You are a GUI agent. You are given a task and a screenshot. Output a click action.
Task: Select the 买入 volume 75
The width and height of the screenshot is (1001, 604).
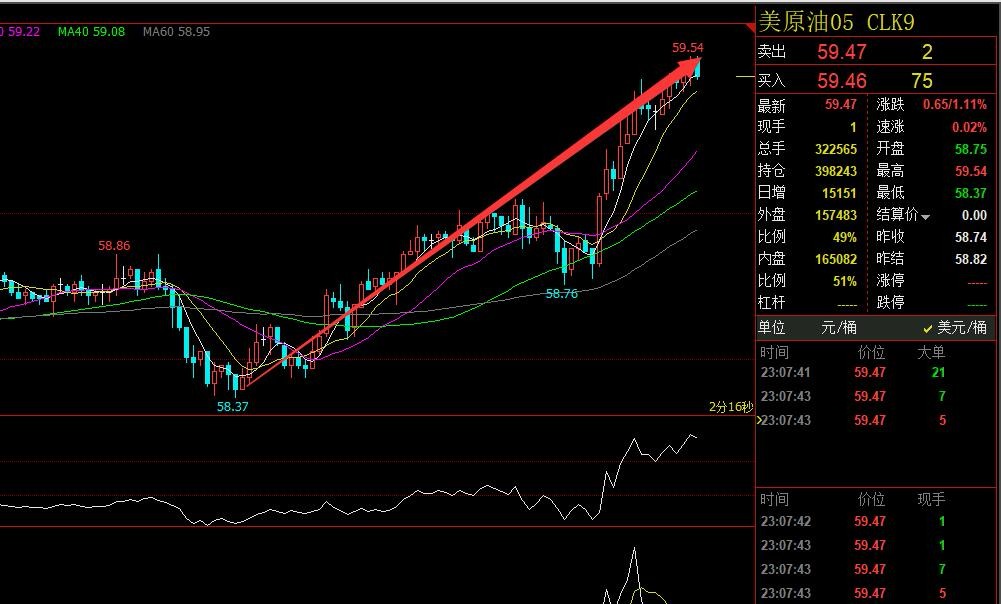(x=922, y=80)
